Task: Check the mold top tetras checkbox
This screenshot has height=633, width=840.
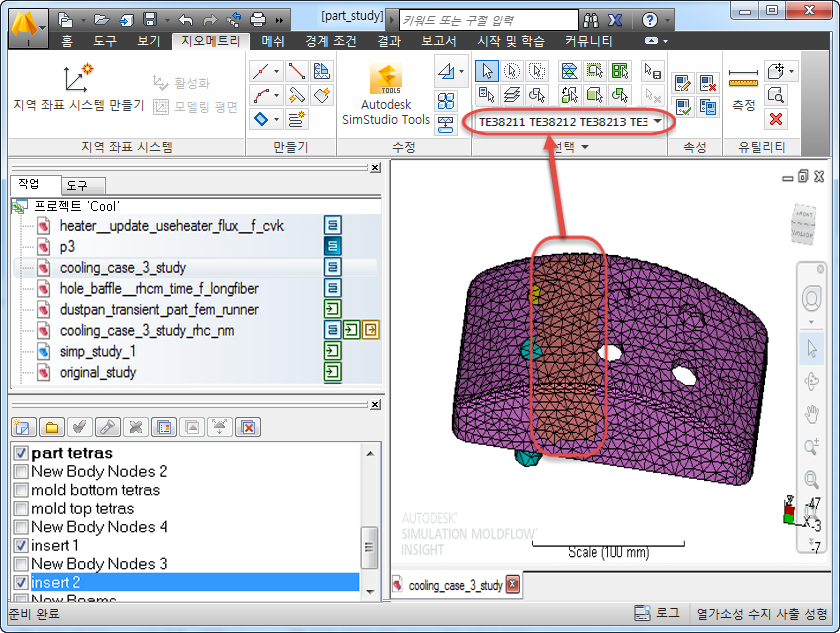Action: tap(21, 508)
